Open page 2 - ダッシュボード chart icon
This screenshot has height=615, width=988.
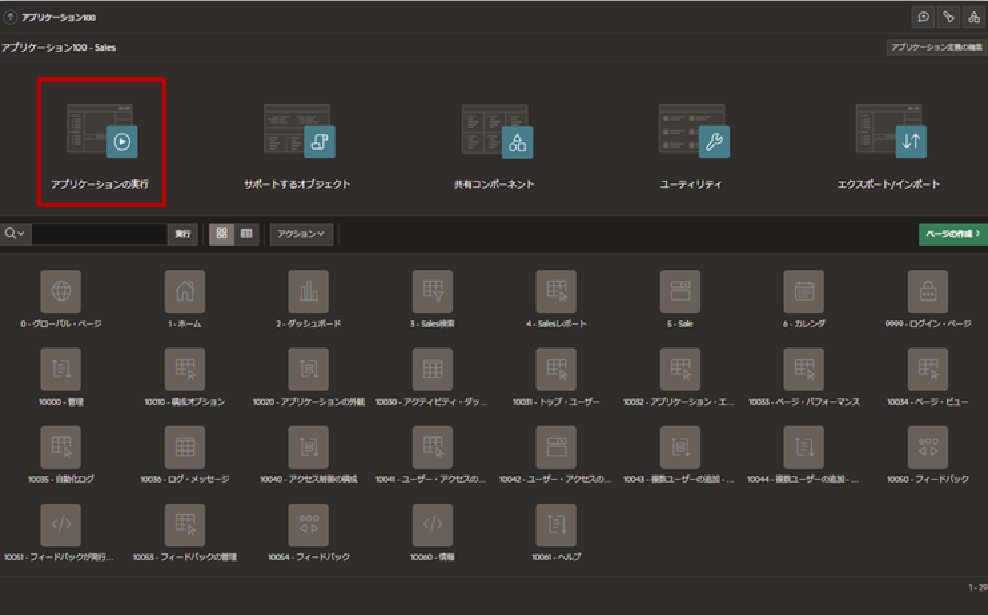(x=308, y=291)
